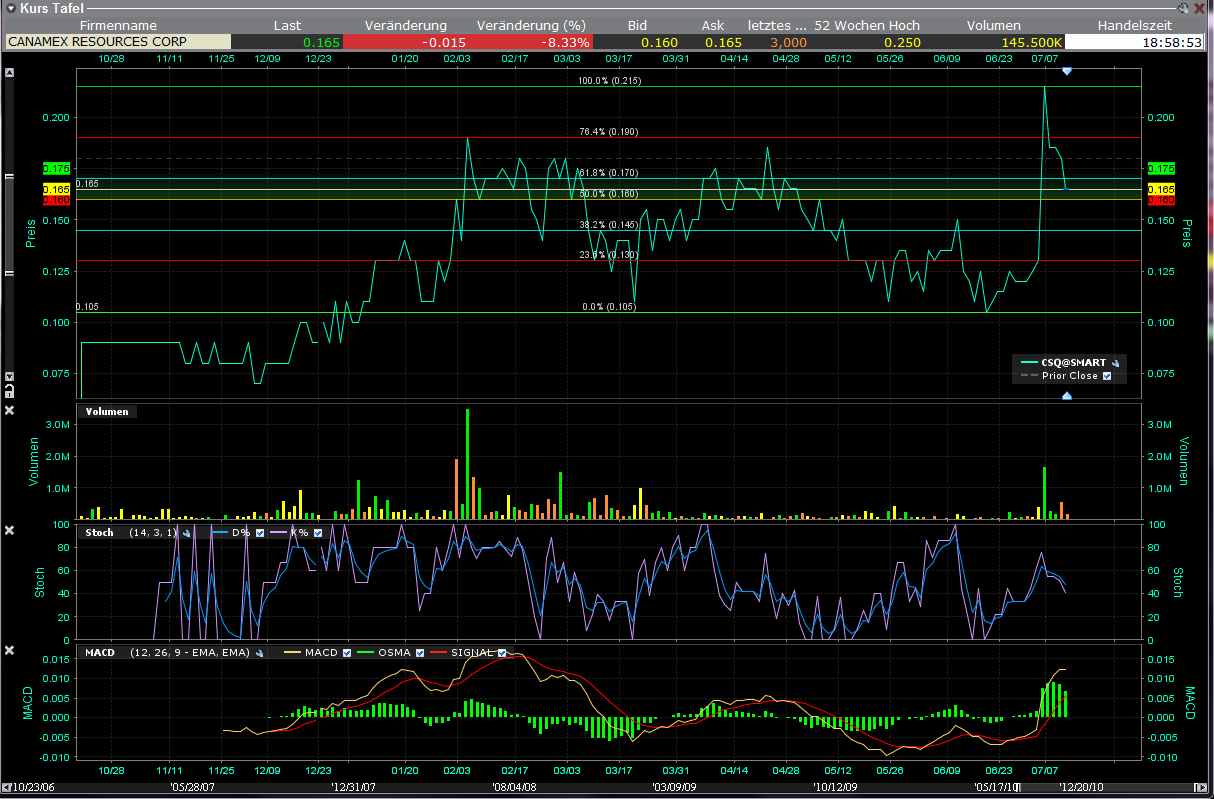1214x799 pixels.
Task: Click the down arrow above the lock icon
Action: pyautogui.click(x=10, y=376)
